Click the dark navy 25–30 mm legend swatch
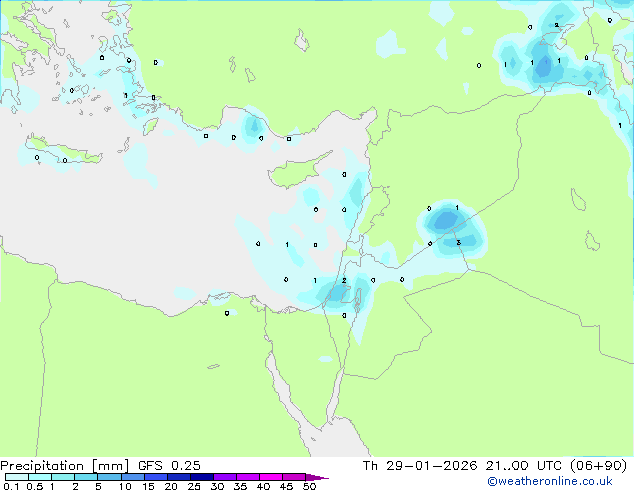The image size is (634, 490). [202, 477]
